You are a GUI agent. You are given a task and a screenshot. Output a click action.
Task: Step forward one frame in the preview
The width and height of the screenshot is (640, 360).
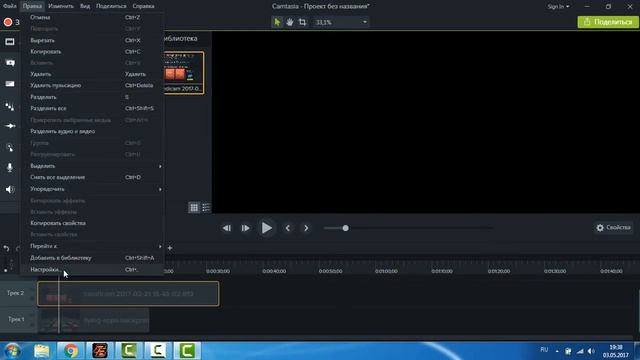tap(245, 228)
